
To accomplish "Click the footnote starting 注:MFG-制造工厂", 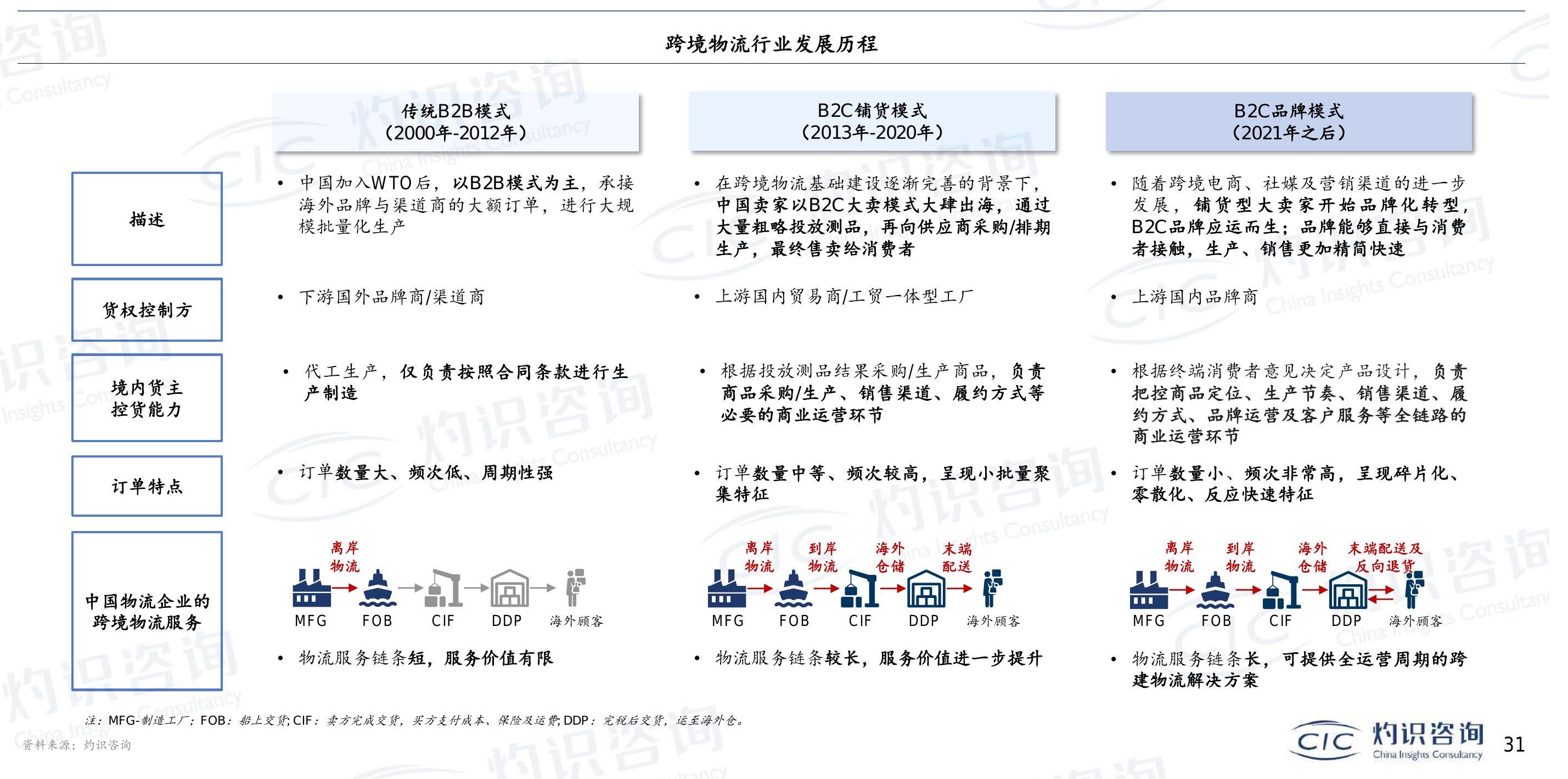I will point(415,721).
